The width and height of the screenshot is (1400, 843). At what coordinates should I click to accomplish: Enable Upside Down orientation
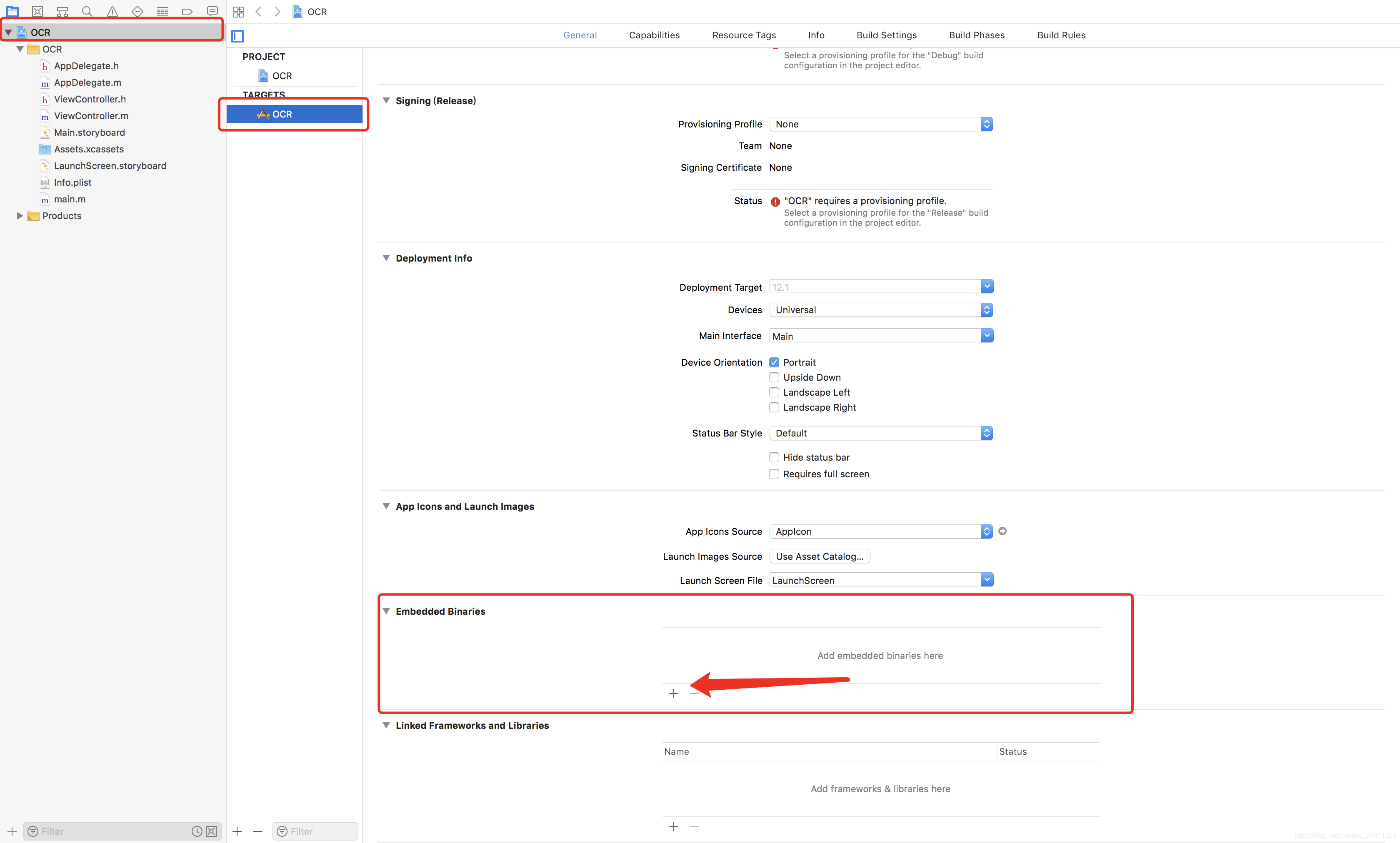(774, 377)
